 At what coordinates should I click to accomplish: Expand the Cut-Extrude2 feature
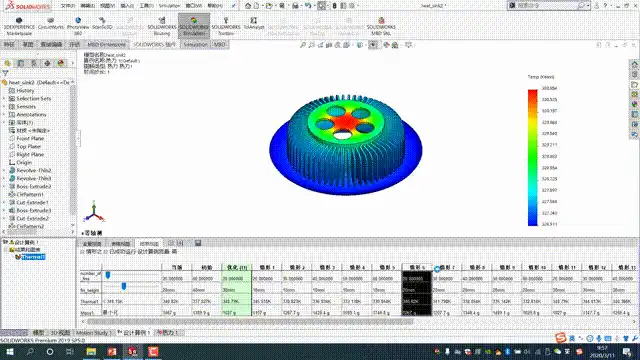4,218
